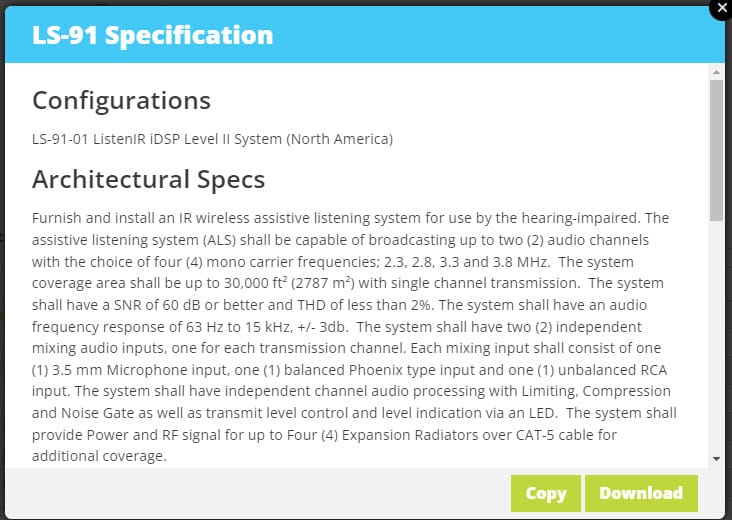
Task: Click the words additional coverage
Action: coord(99,456)
